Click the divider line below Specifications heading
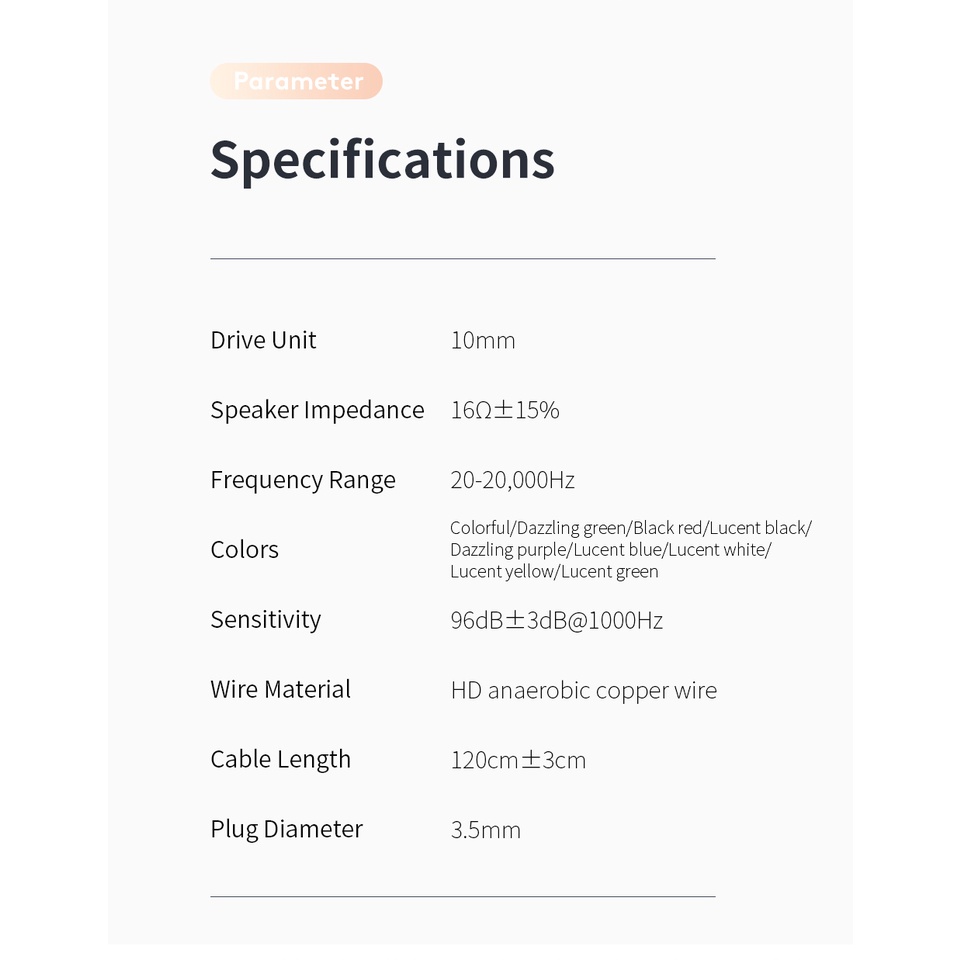The height and width of the screenshot is (960, 960). (x=462, y=259)
